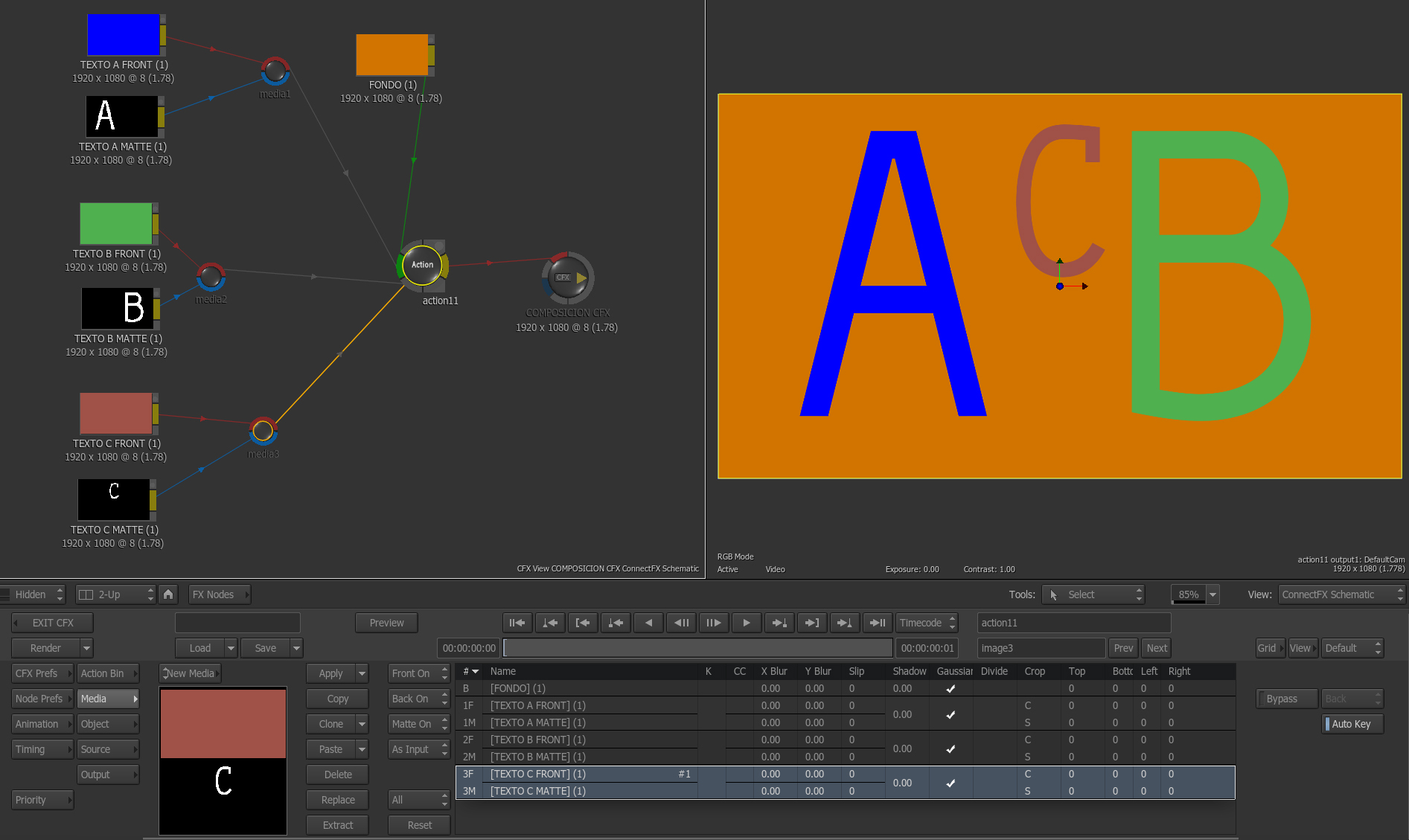Select the media2 node

[211, 278]
